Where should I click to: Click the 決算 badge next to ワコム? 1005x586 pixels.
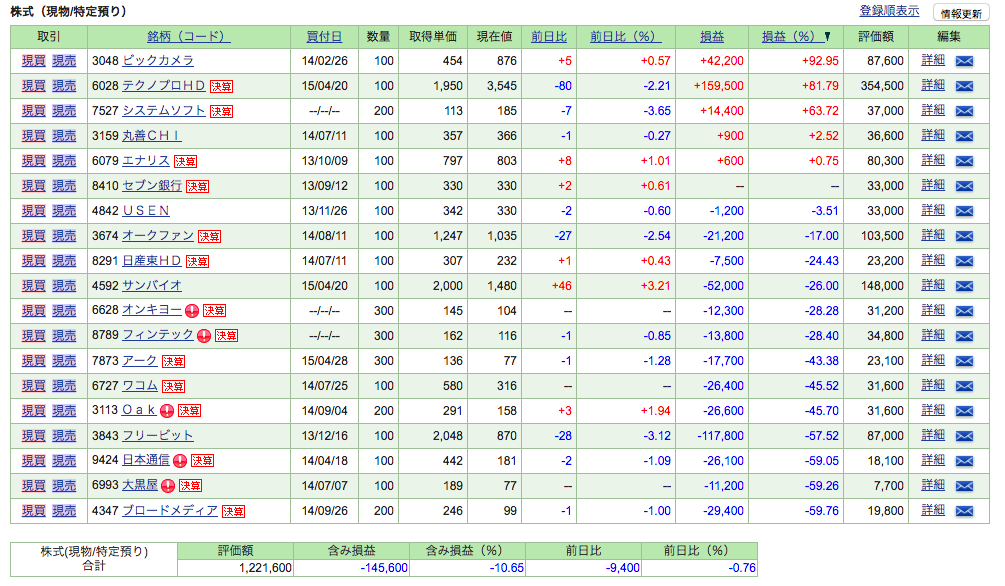(x=173, y=387)
